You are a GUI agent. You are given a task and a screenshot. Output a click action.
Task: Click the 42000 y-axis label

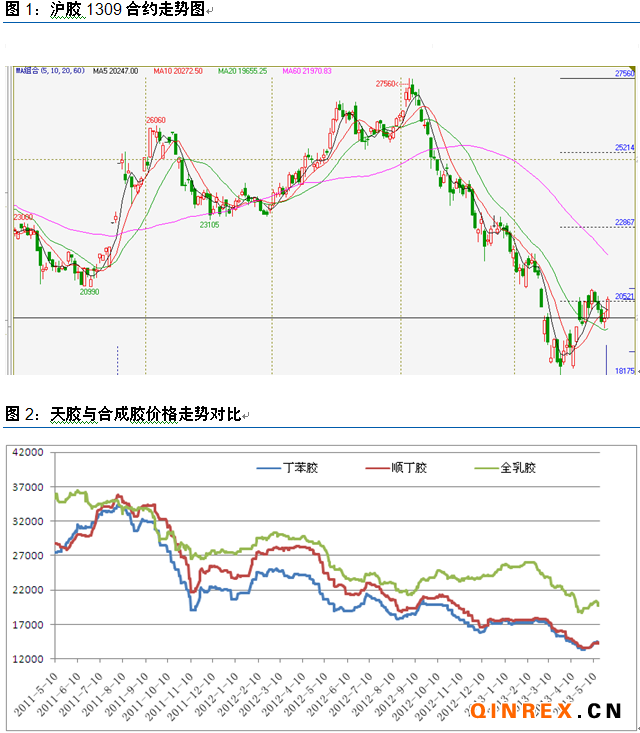coord(26,452)
